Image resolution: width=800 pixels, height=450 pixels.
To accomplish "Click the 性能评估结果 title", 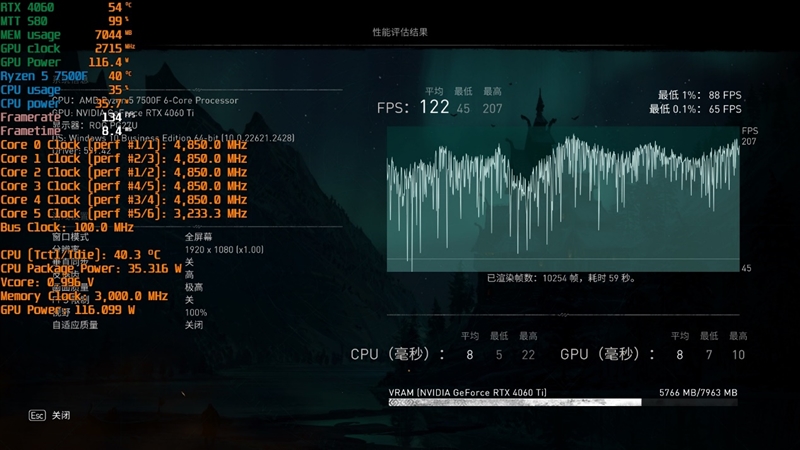I will (400, 32).
